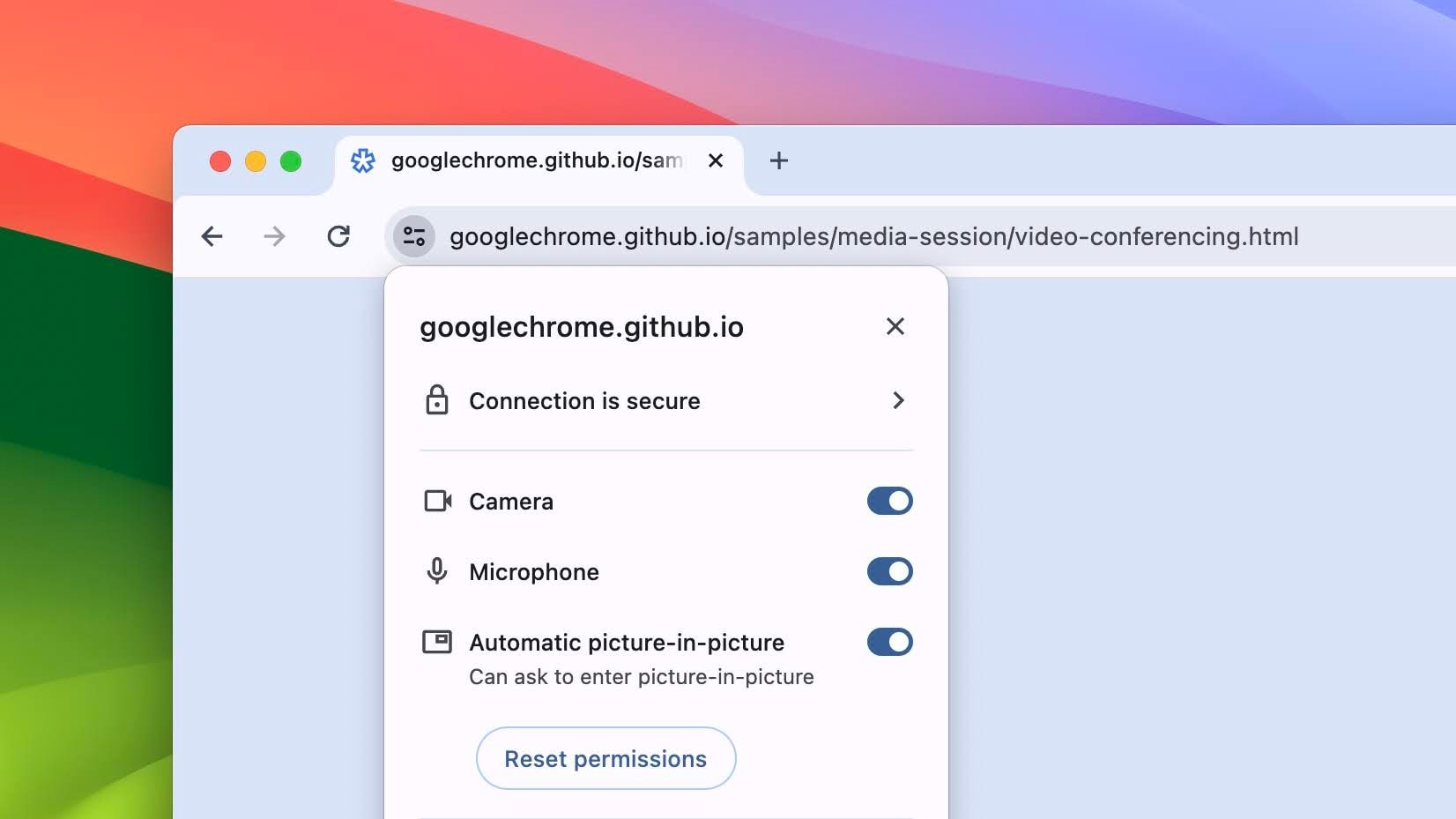Click the googlechrome.github.io heading in the popup
Image resolution: width=1456 pixels, height=819 pixels.
(x=581, y=326)
